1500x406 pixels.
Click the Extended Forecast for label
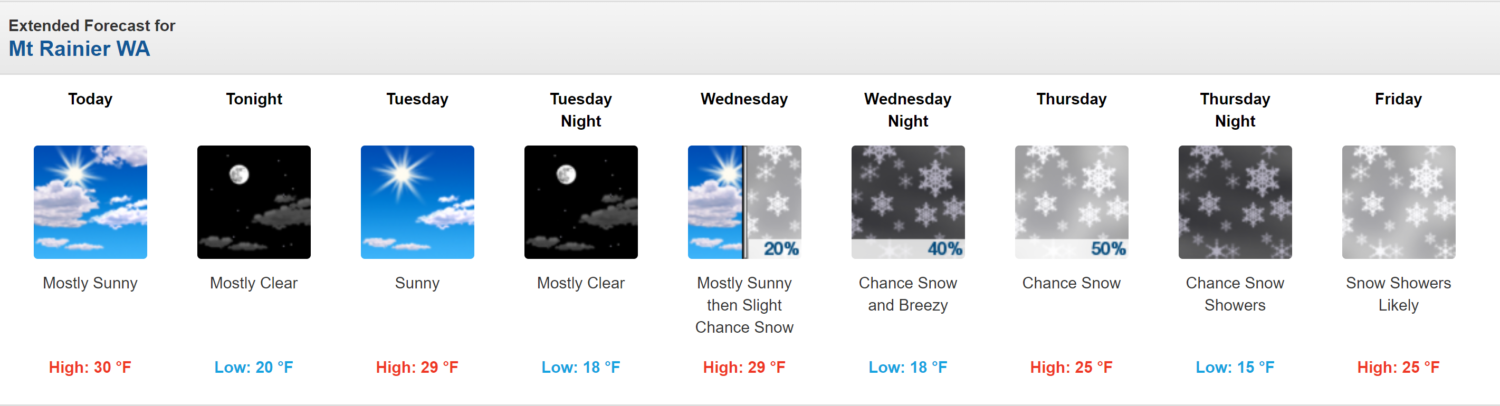click(x=92, y=25)
